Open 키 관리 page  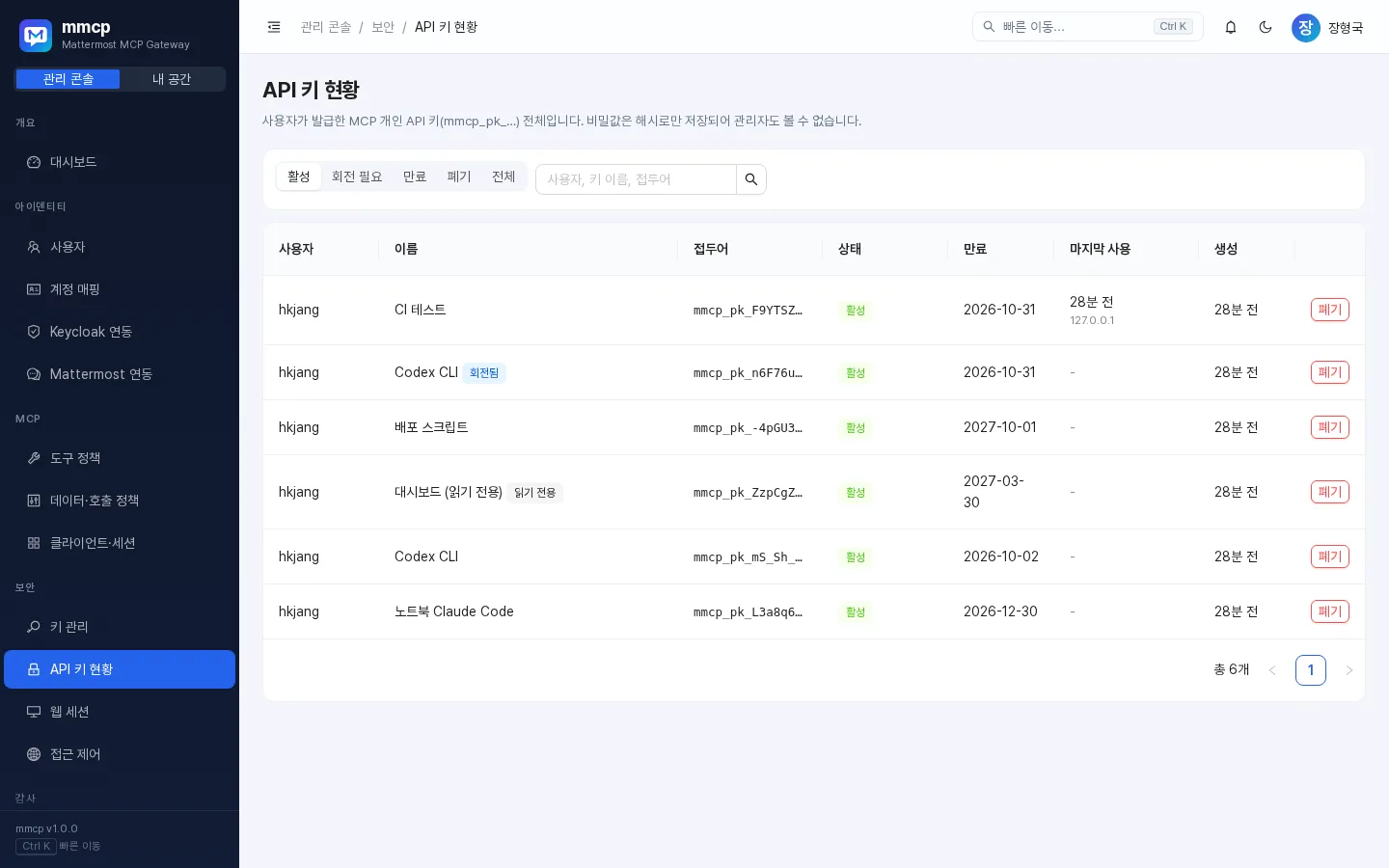120,627
